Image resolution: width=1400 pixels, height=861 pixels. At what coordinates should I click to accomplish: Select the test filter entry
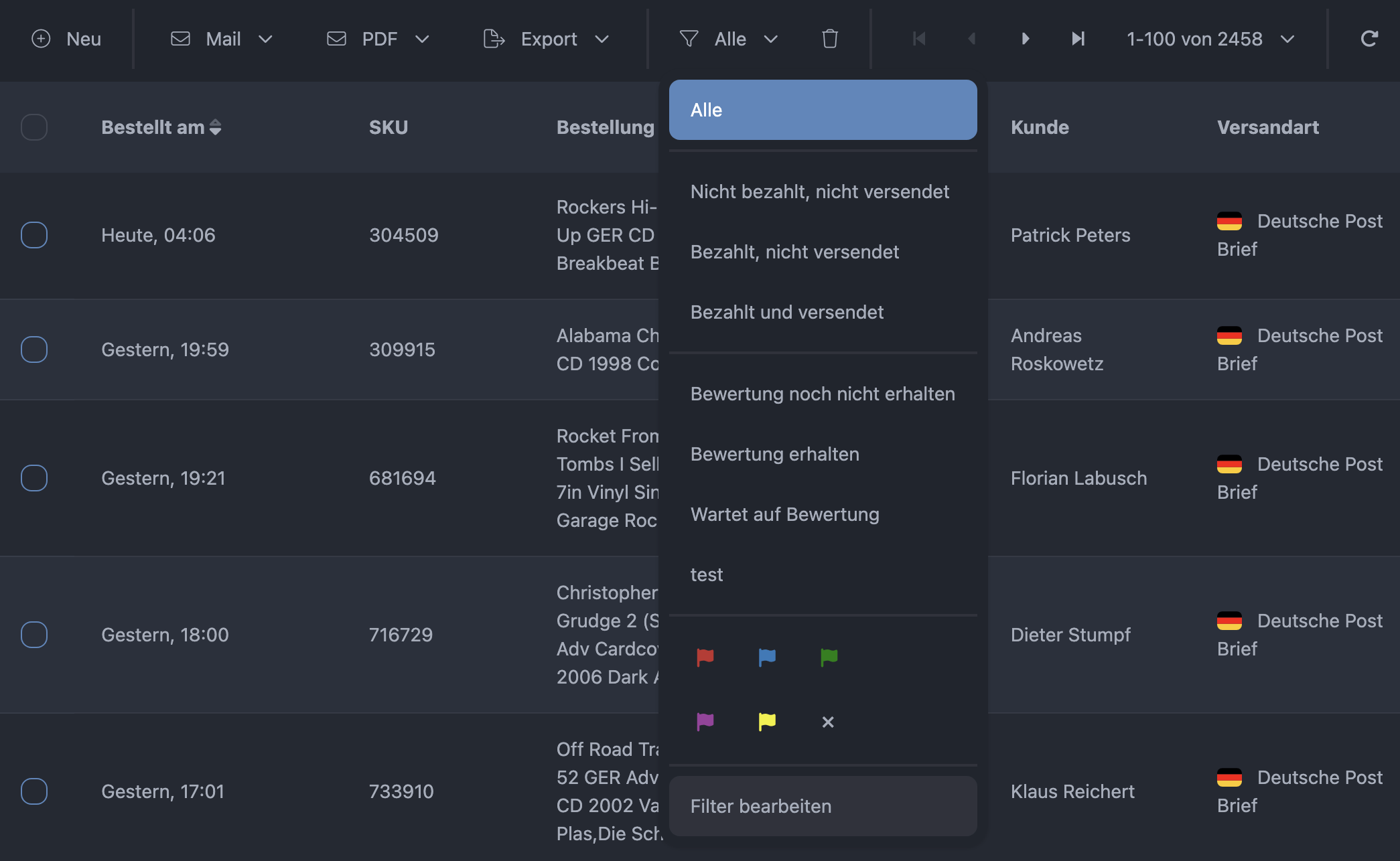(x=823, y=574)
